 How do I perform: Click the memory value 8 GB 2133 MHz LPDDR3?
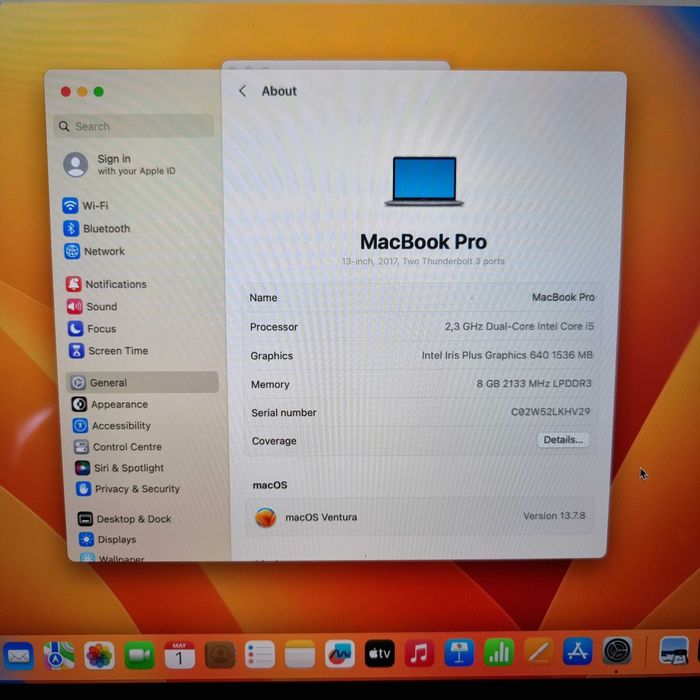click(x=533, y=383)
